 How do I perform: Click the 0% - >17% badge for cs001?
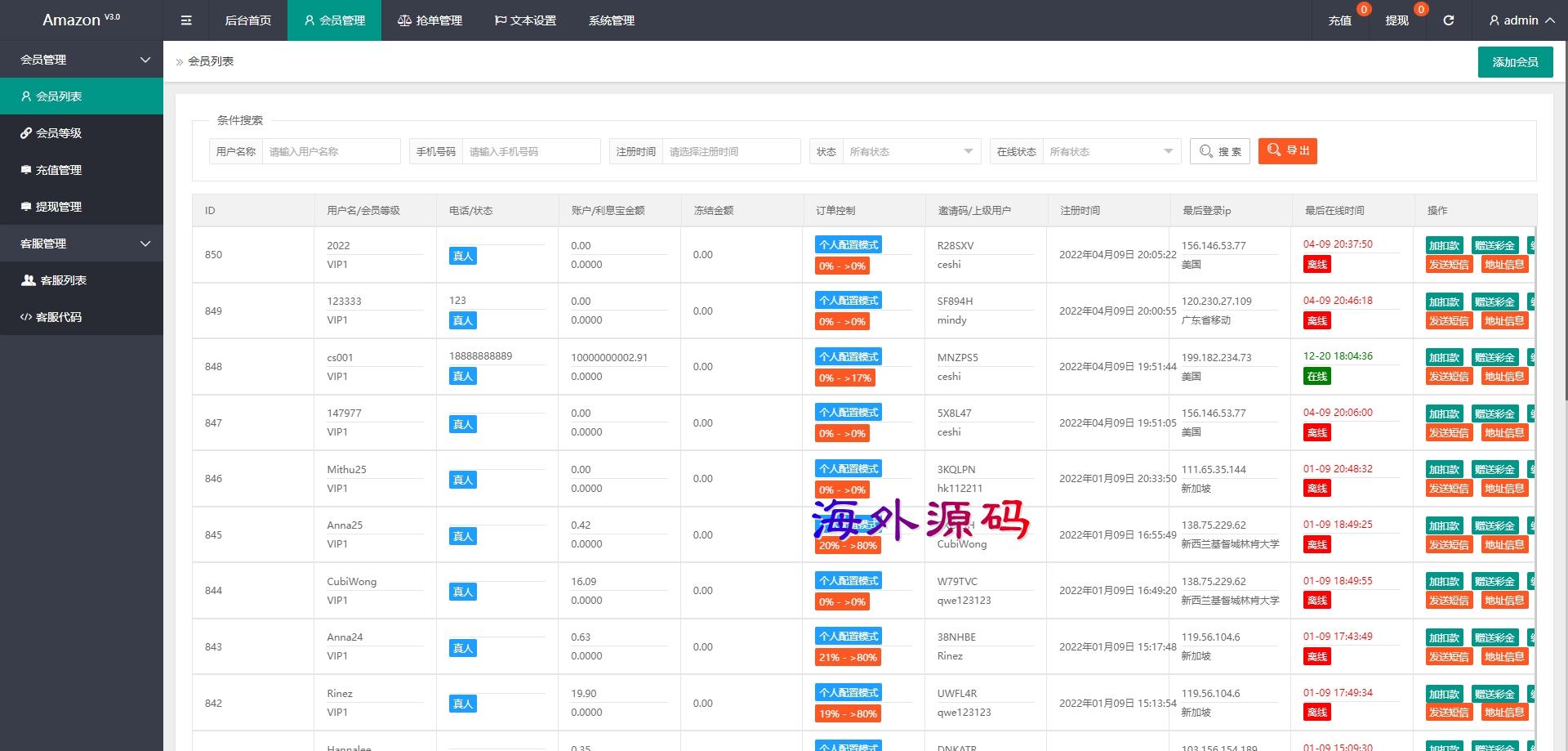pos(845,378)
